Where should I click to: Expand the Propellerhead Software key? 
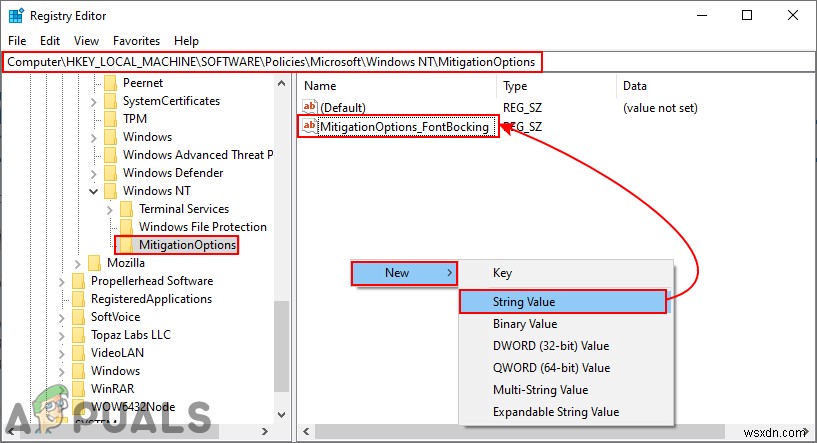tap(61, 281)
